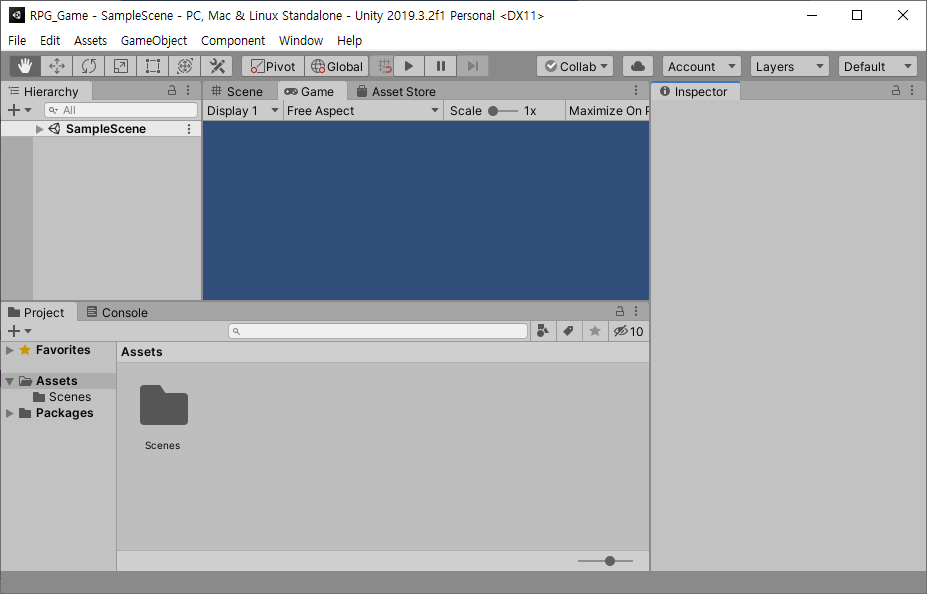Screen dimensions: 927x594
Task: Search assets by label icon
Action: [569, 331]
